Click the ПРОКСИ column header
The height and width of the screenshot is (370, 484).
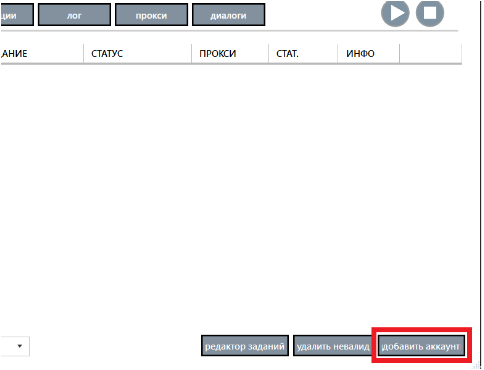pyautogui.click(x=230, y=53)
